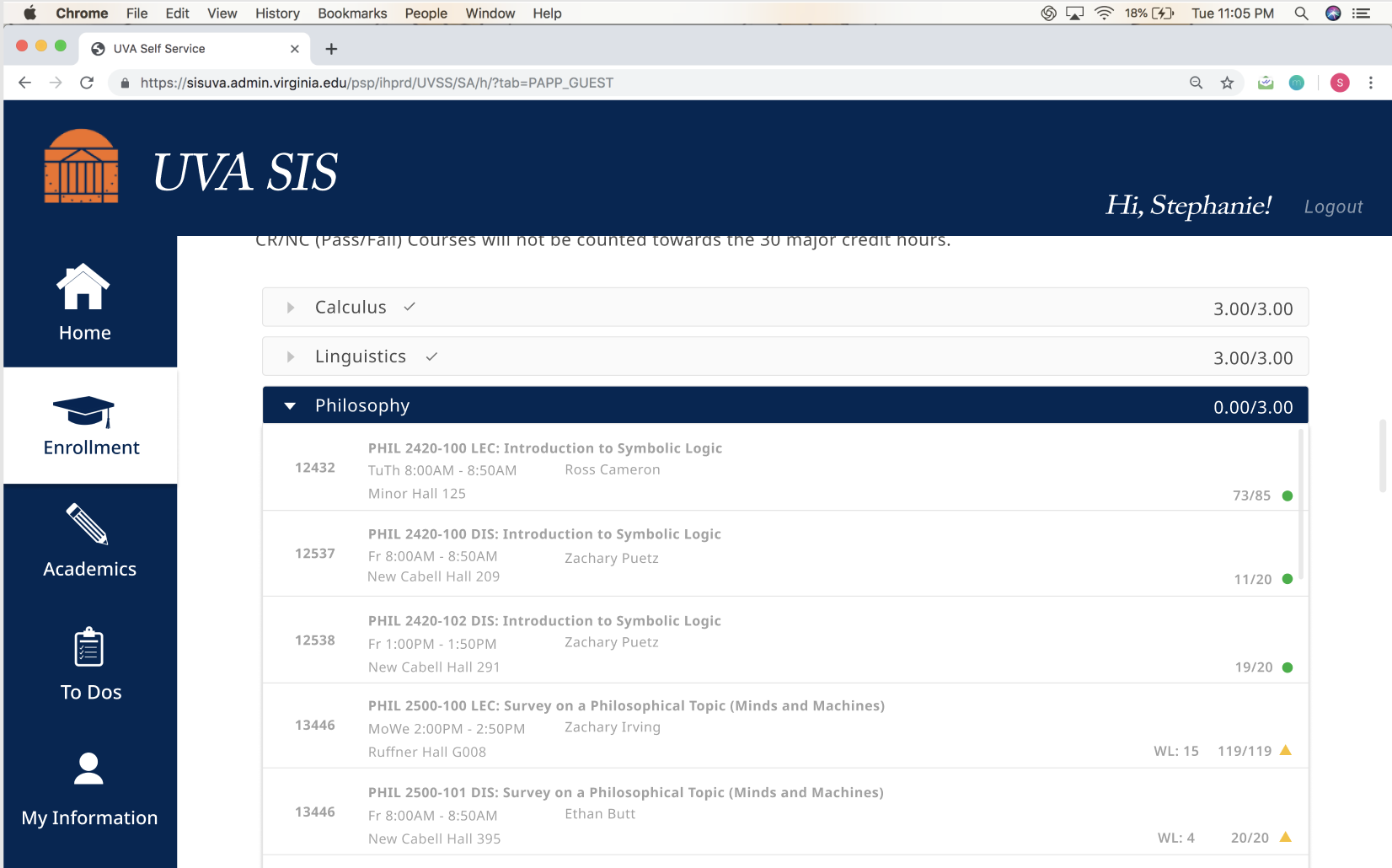This screenshot has width=1392, height=868.
Task: Click the green inbox extension icon
Action: click(1266, 83)
